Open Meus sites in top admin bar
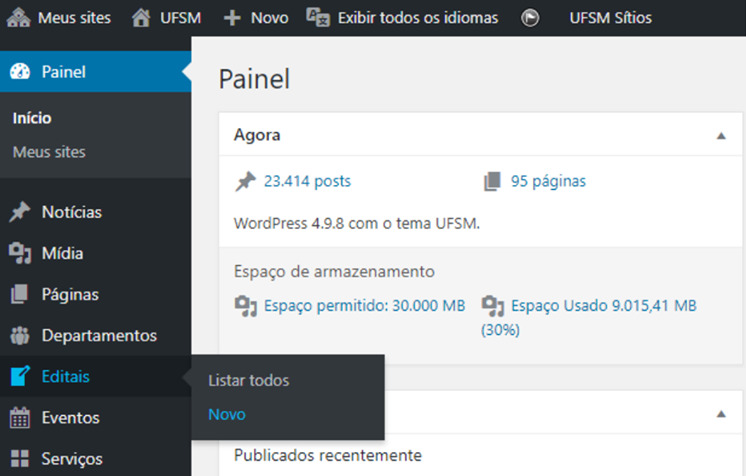The width and height of the screenshot is (746, 476). pos(60,18)
